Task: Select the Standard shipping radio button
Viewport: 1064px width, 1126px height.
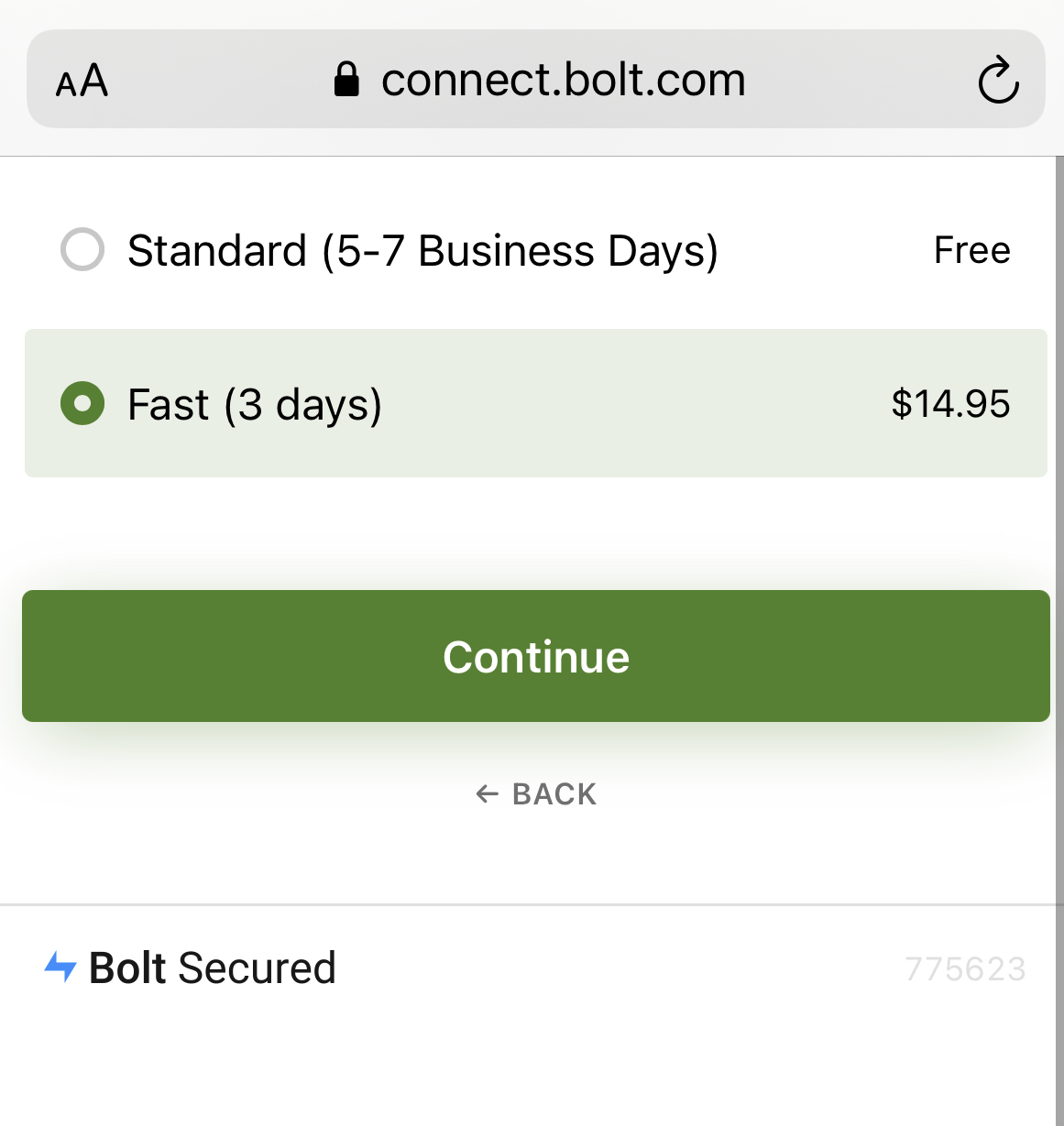Action: coord(82,249)
